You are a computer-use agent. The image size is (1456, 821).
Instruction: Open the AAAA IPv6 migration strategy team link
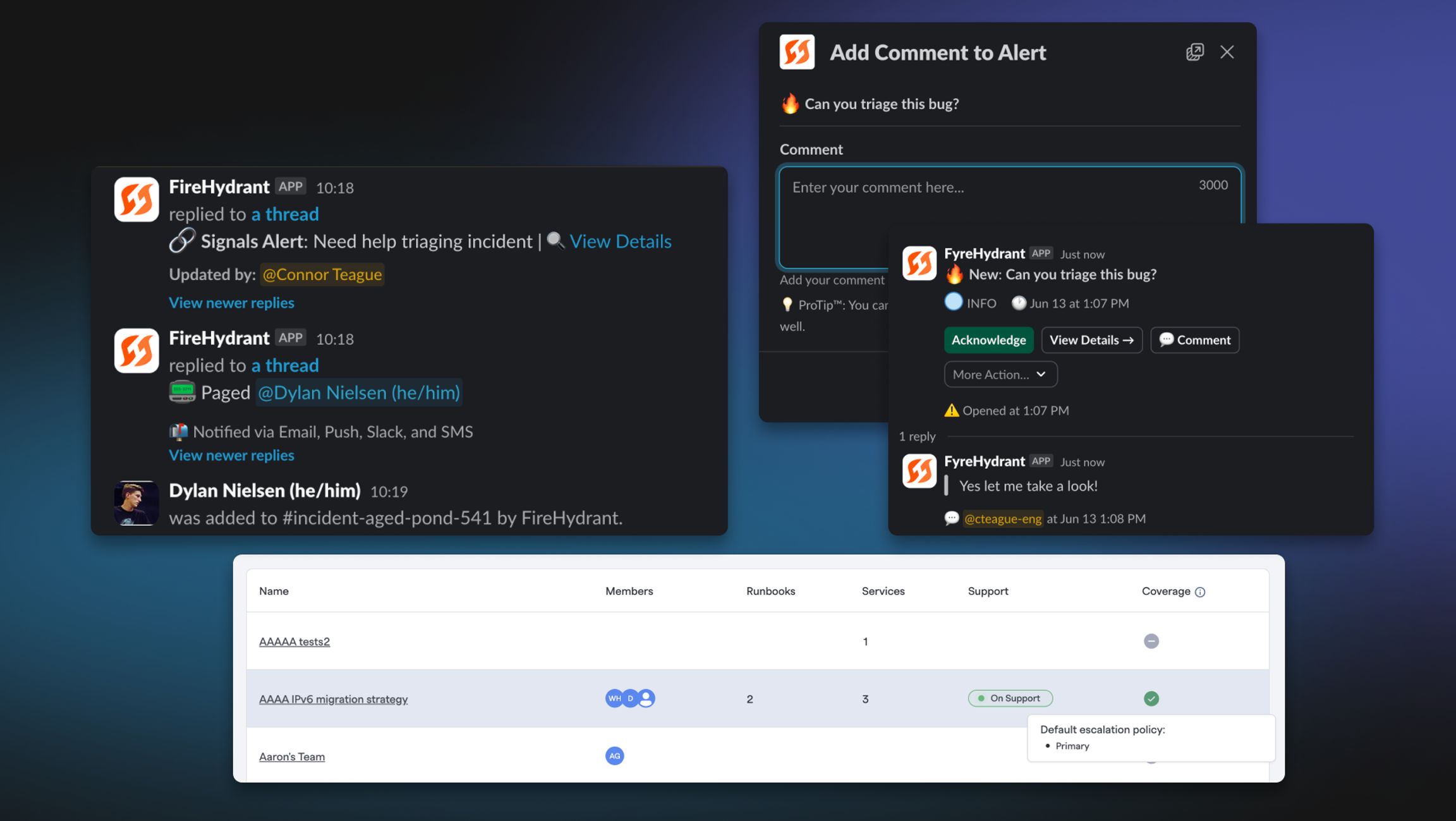[333, 699]
